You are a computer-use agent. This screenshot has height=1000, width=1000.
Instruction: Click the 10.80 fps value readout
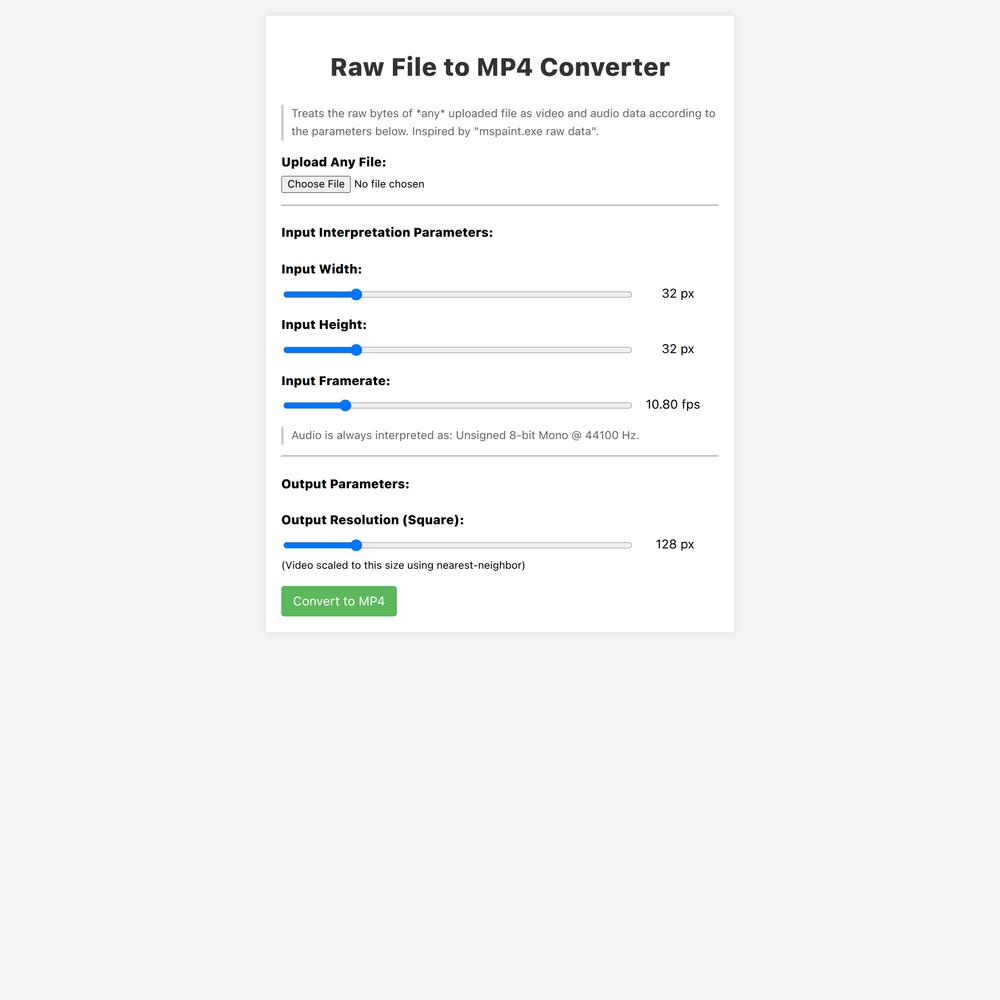(x=673, y=404)
